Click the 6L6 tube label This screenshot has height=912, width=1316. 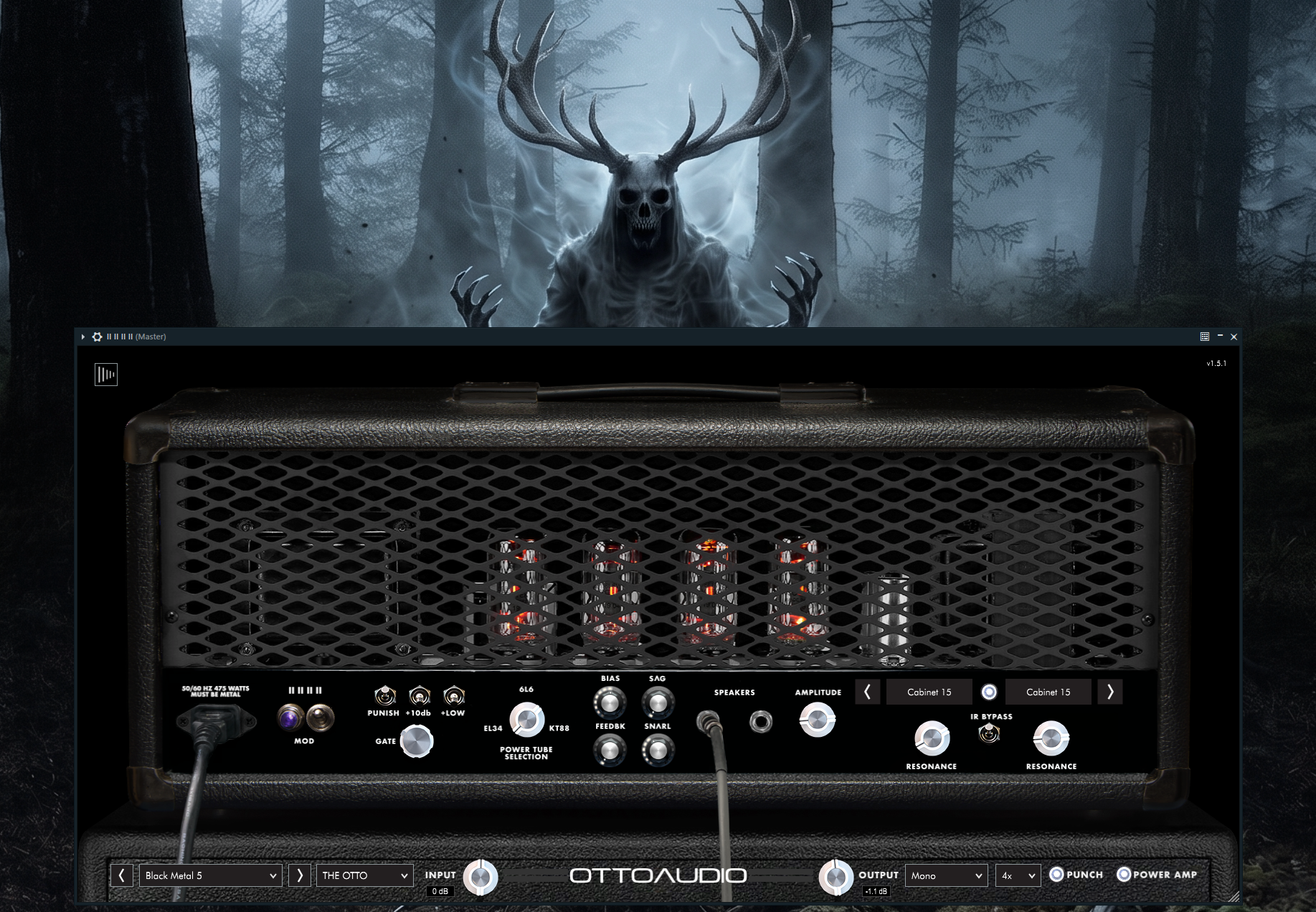pyautogui.click(x=526, y=690)
